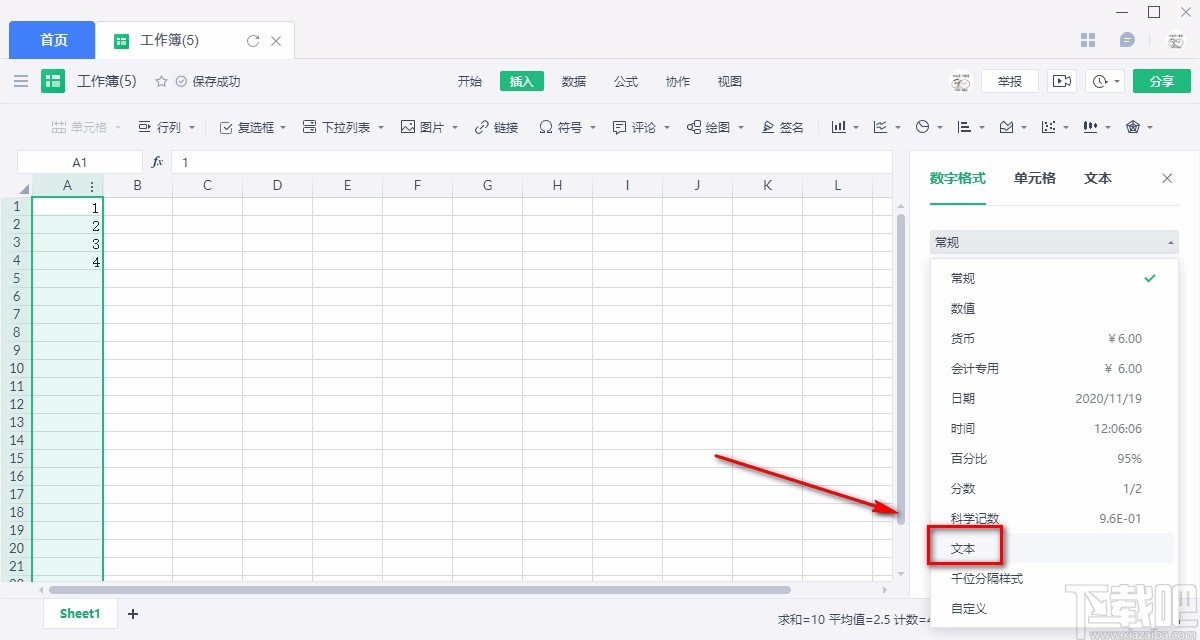
Task: Open the 图片 insert dropdown
Action: [429, 127]
